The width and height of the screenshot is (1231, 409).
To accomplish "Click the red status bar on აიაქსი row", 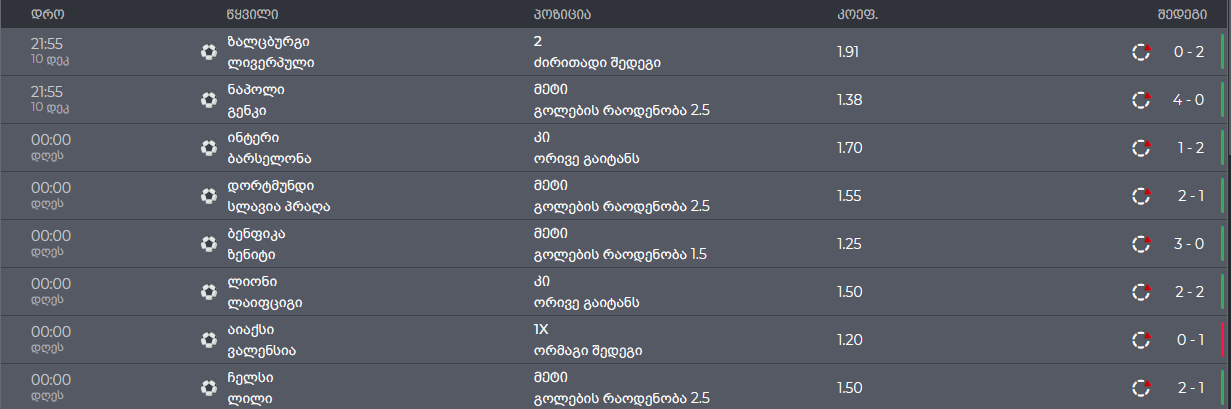I will click(1222, 340).
